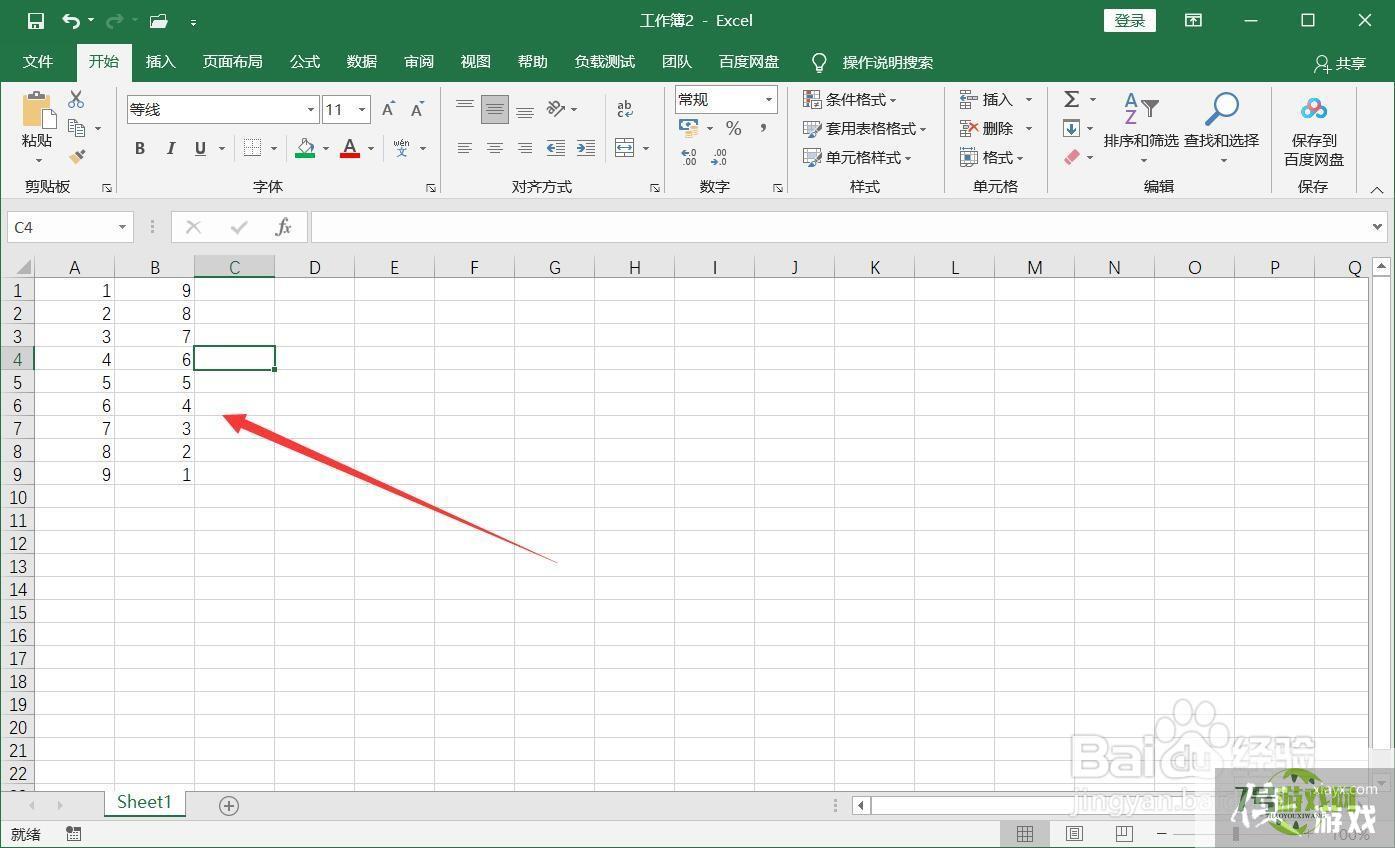Screen dimensions: 1395x848
Task: Select the Format Painter brush
Action: [x=77, y=156]
